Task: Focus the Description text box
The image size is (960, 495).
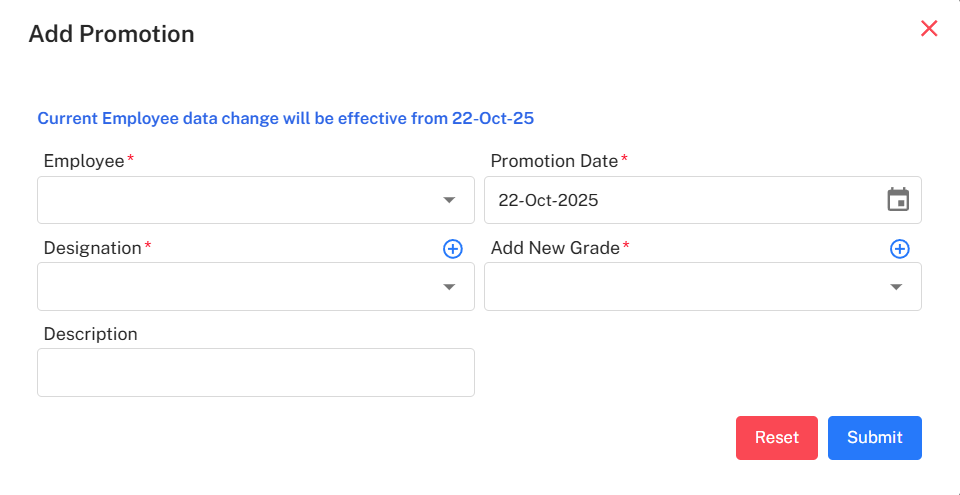Action: click(255, 372)
